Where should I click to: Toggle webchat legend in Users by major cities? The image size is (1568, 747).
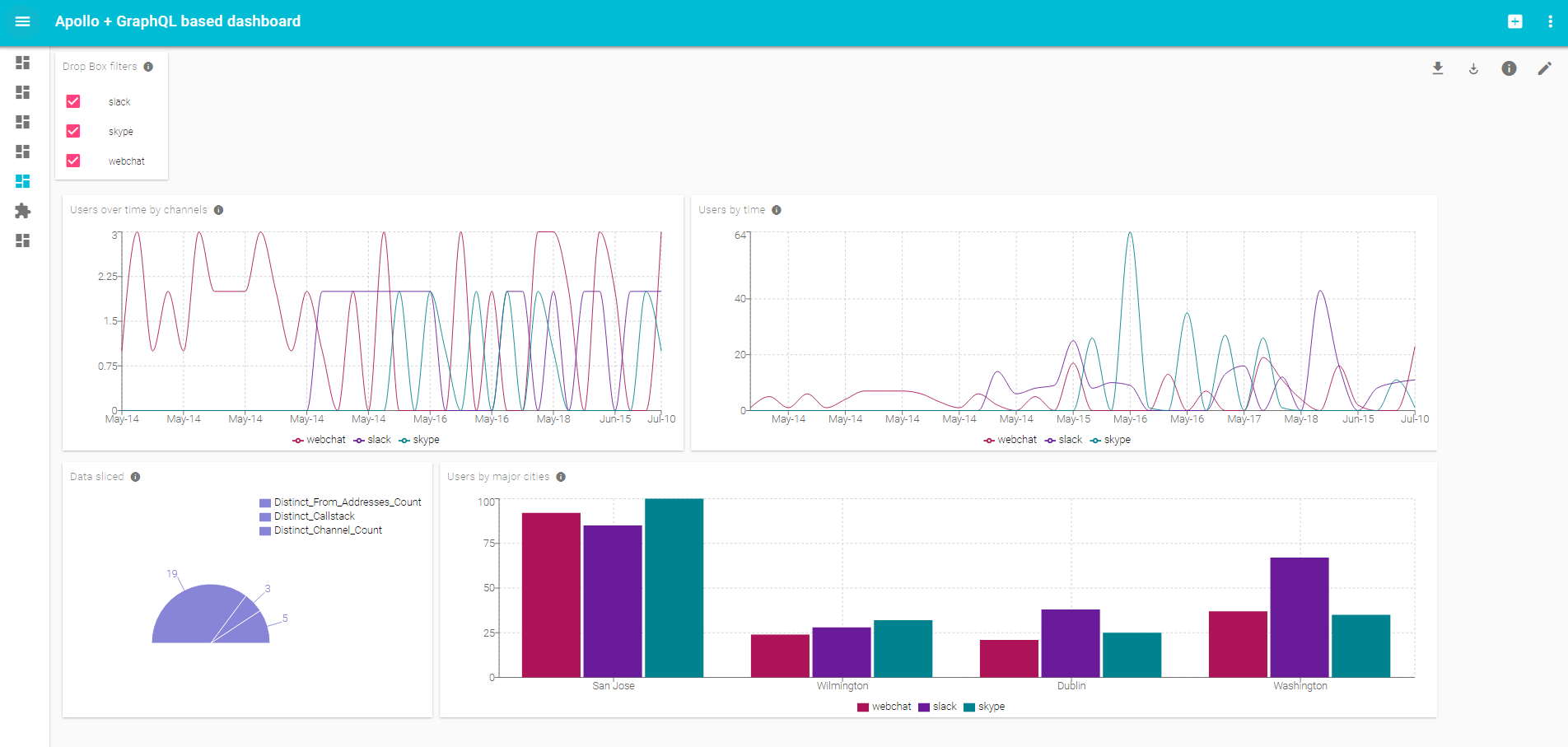click(884, 707)
